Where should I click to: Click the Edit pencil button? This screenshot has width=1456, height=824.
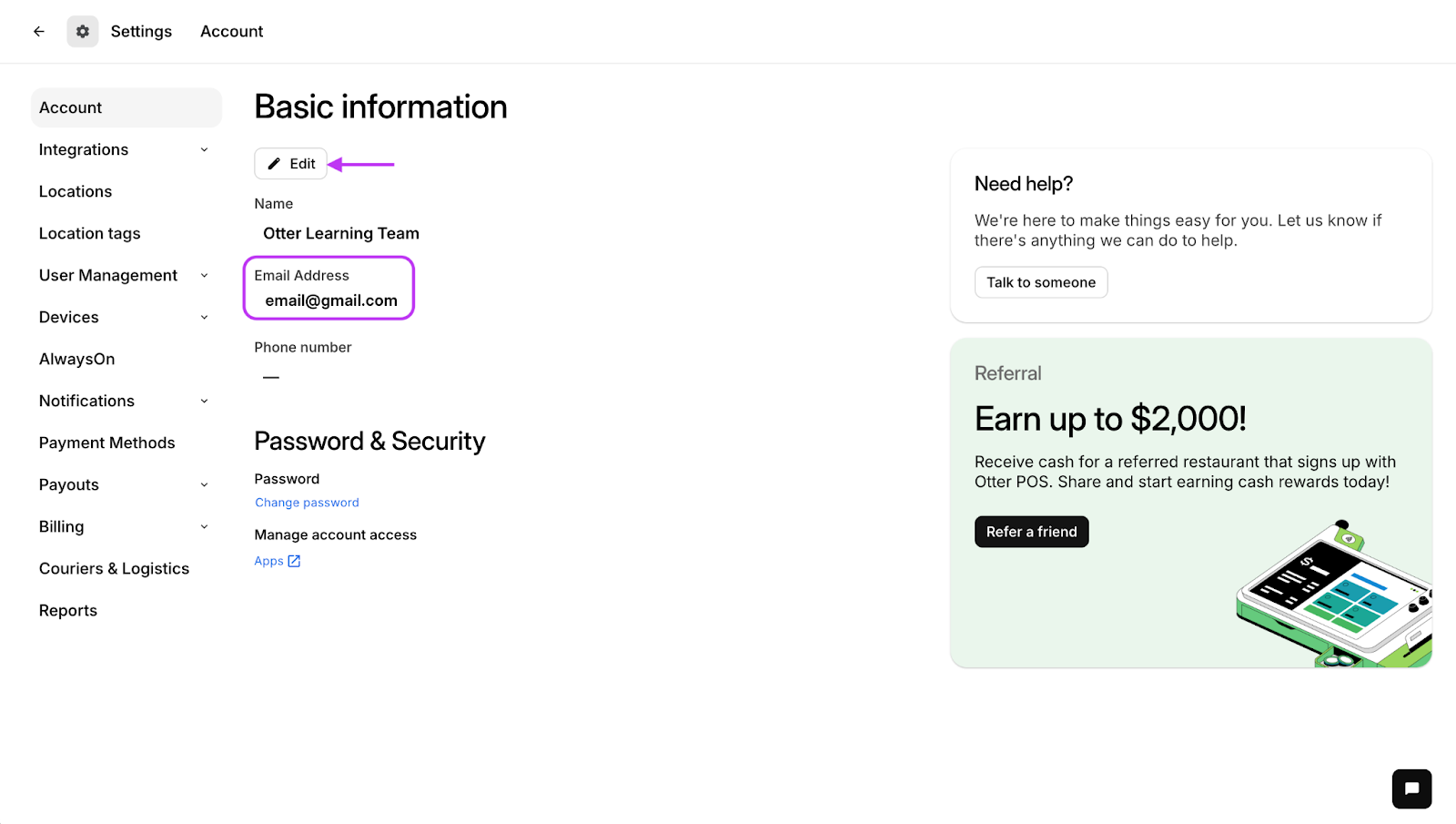(291, 164)
